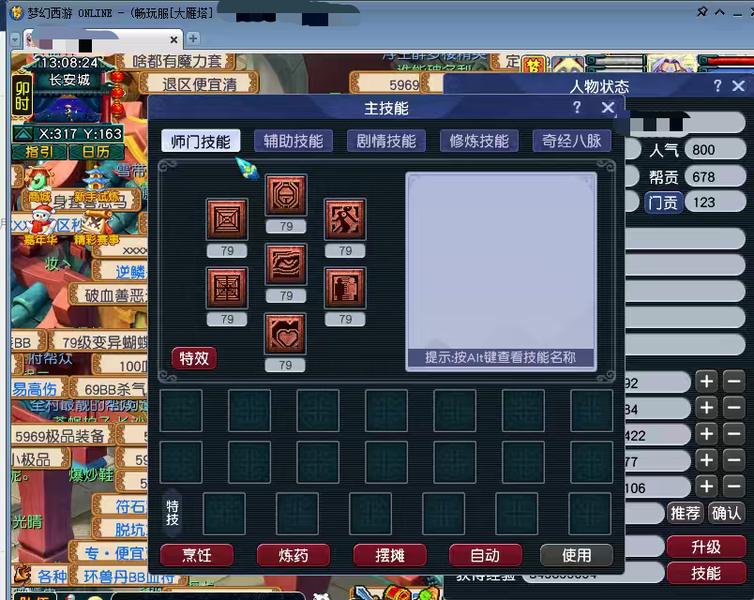The height and width of the screenshot is (600, 754).
Task: Open the 精彩赛事 icon
Action: pyautogui.click(x=96, y=226)
